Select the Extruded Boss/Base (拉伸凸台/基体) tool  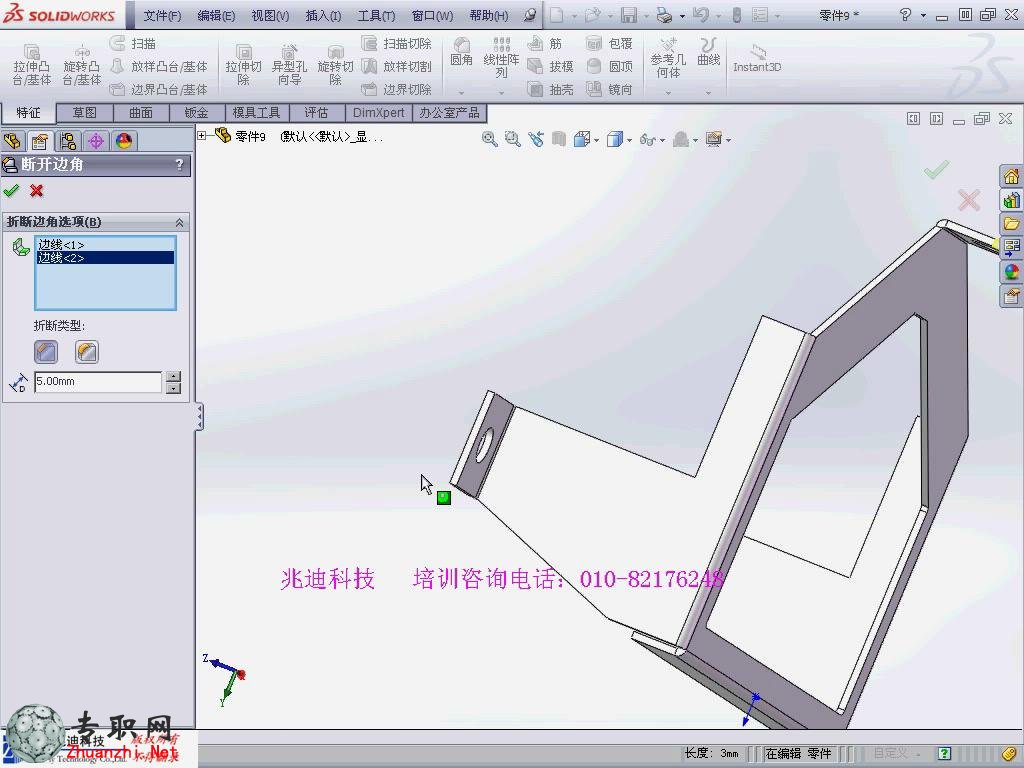[31, 65]
